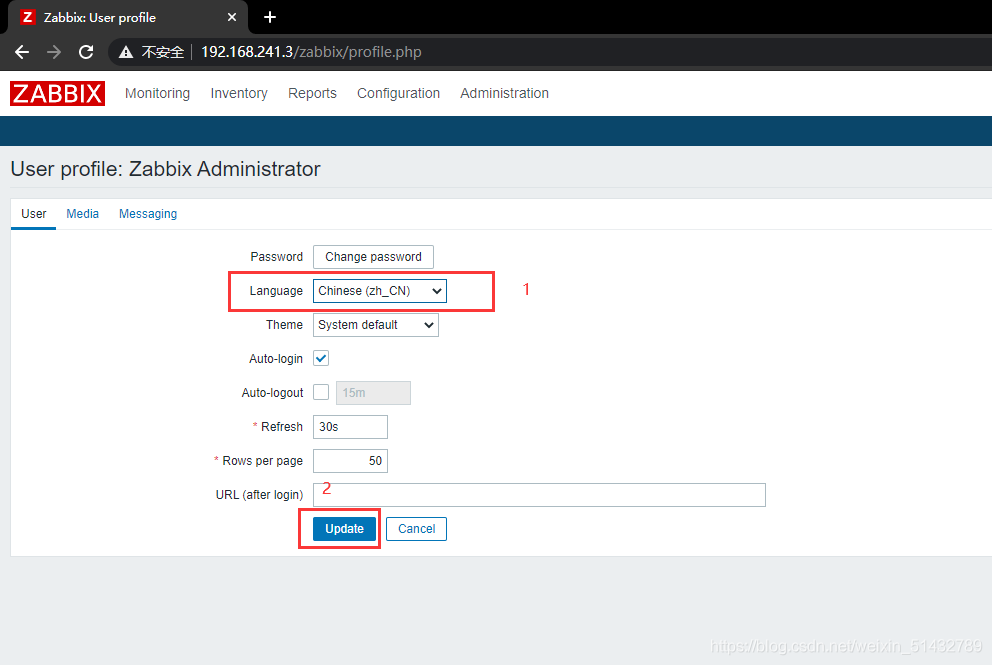
Task: Click the address bar URL
Action: 311,52
